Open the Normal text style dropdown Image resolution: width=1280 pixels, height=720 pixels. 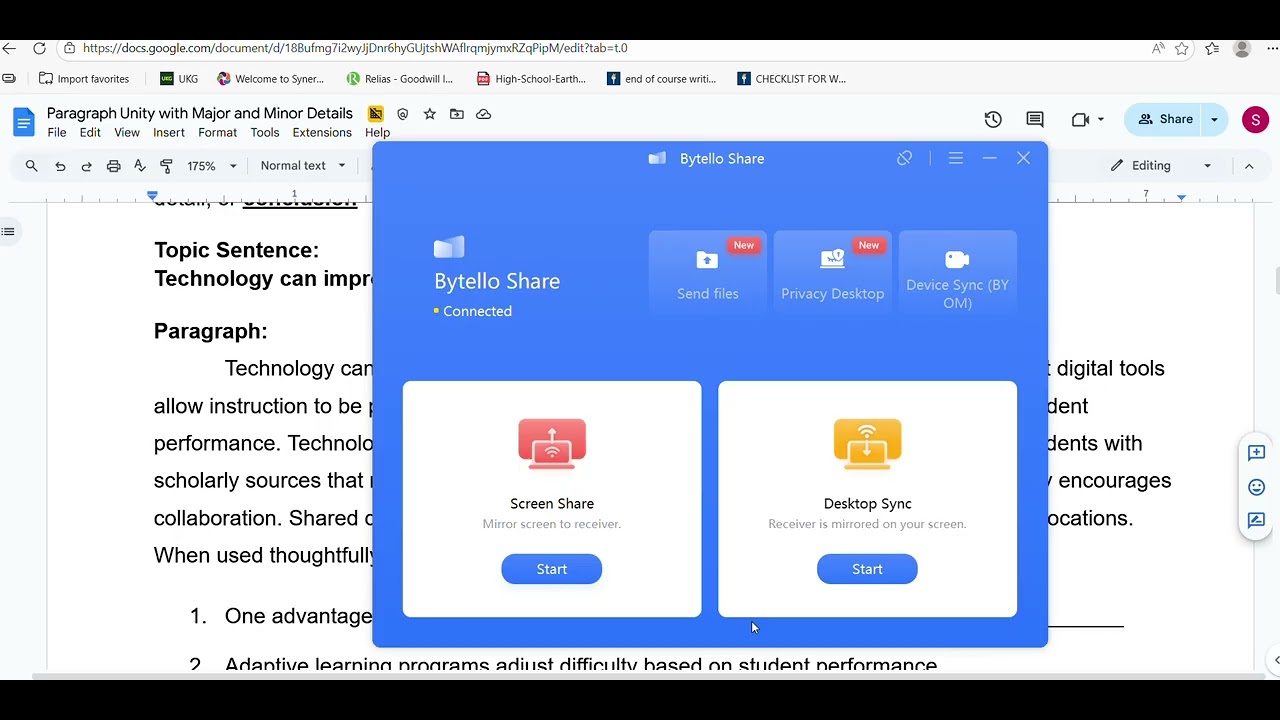[303, 166]
